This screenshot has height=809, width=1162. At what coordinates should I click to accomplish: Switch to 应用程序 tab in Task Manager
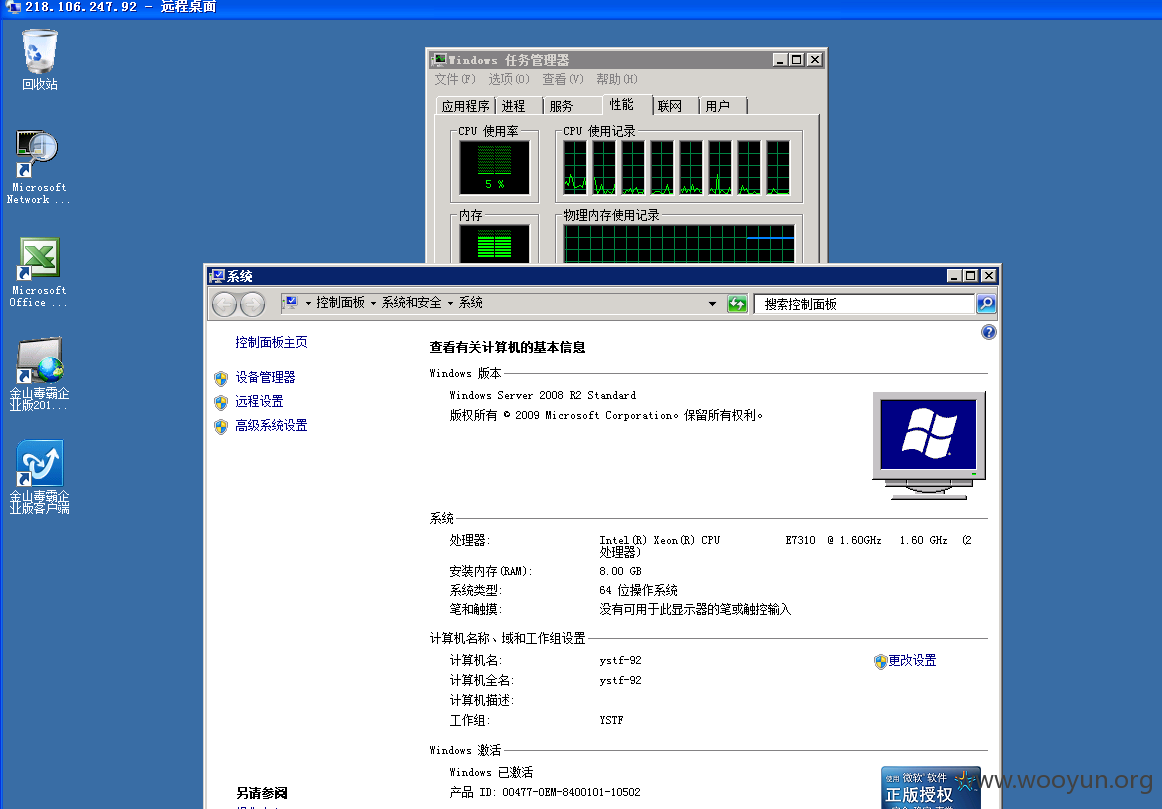[x=465, y=106]
